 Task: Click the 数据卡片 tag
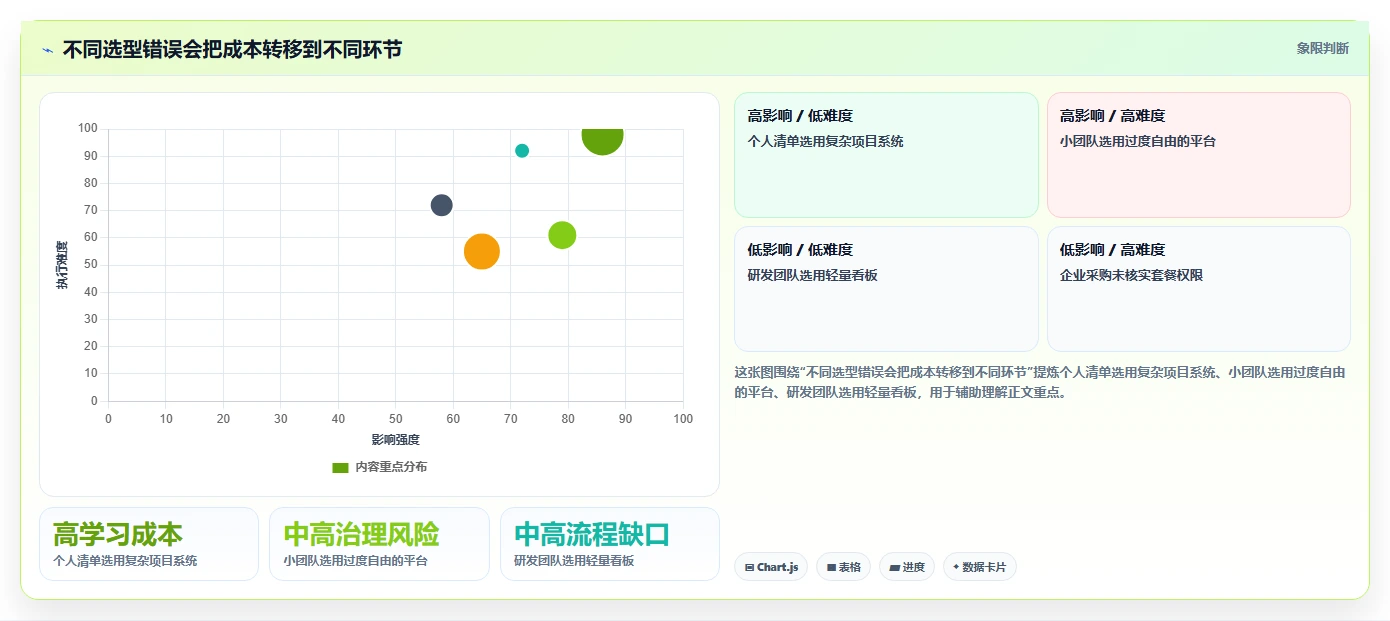click(x=980, y=567)
